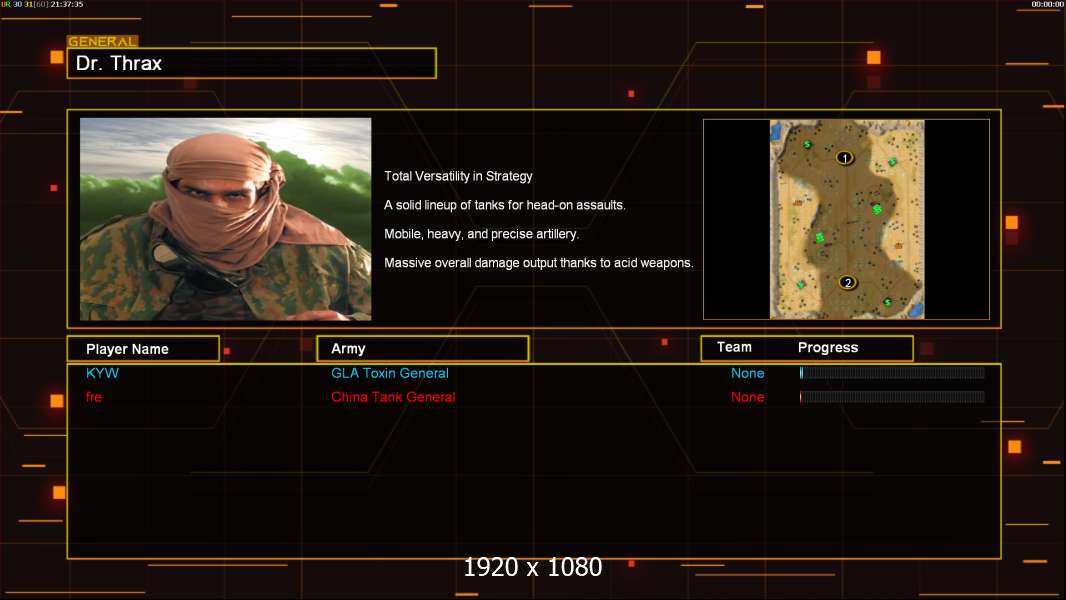Viewport: 1066px width, 600px height.
Task: Click the GENERAL label above the name
Action: (103, 41)
